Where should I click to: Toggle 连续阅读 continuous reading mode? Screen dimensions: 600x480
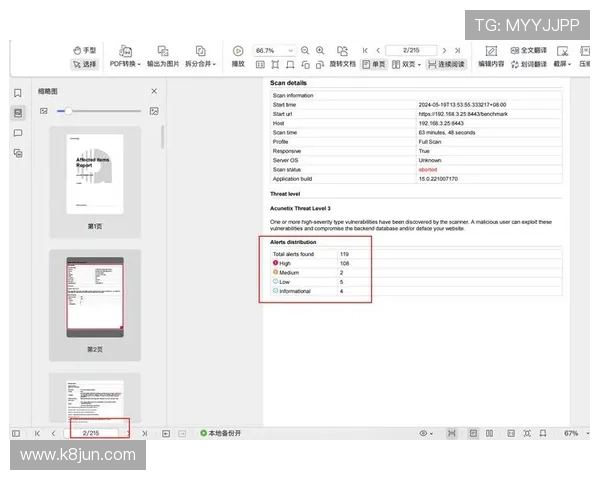(x=446, y=64)
